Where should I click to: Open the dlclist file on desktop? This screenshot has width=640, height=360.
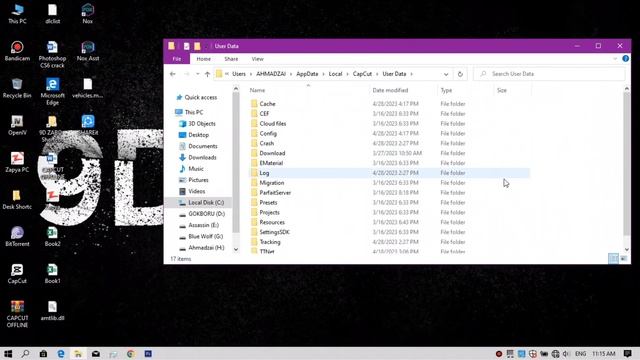click(52, 13)
